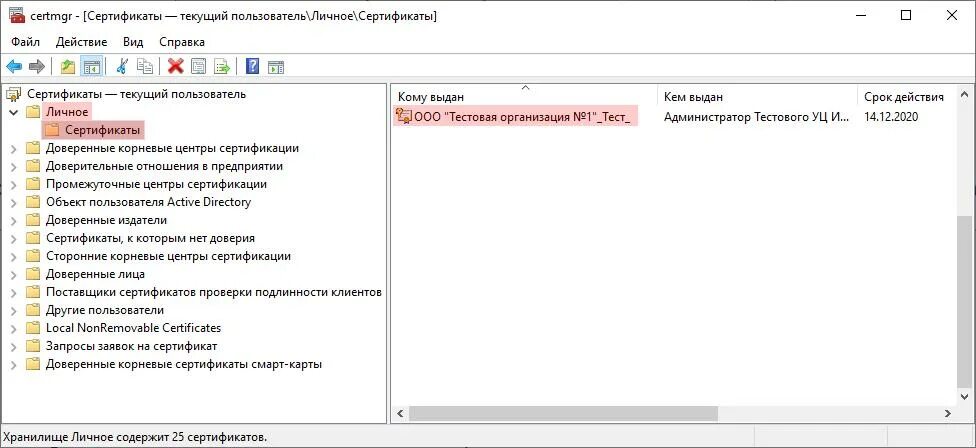Export list toolbar icon
Image resolution: width=976 pixels, height=448 pixels.
click(222, 66)
